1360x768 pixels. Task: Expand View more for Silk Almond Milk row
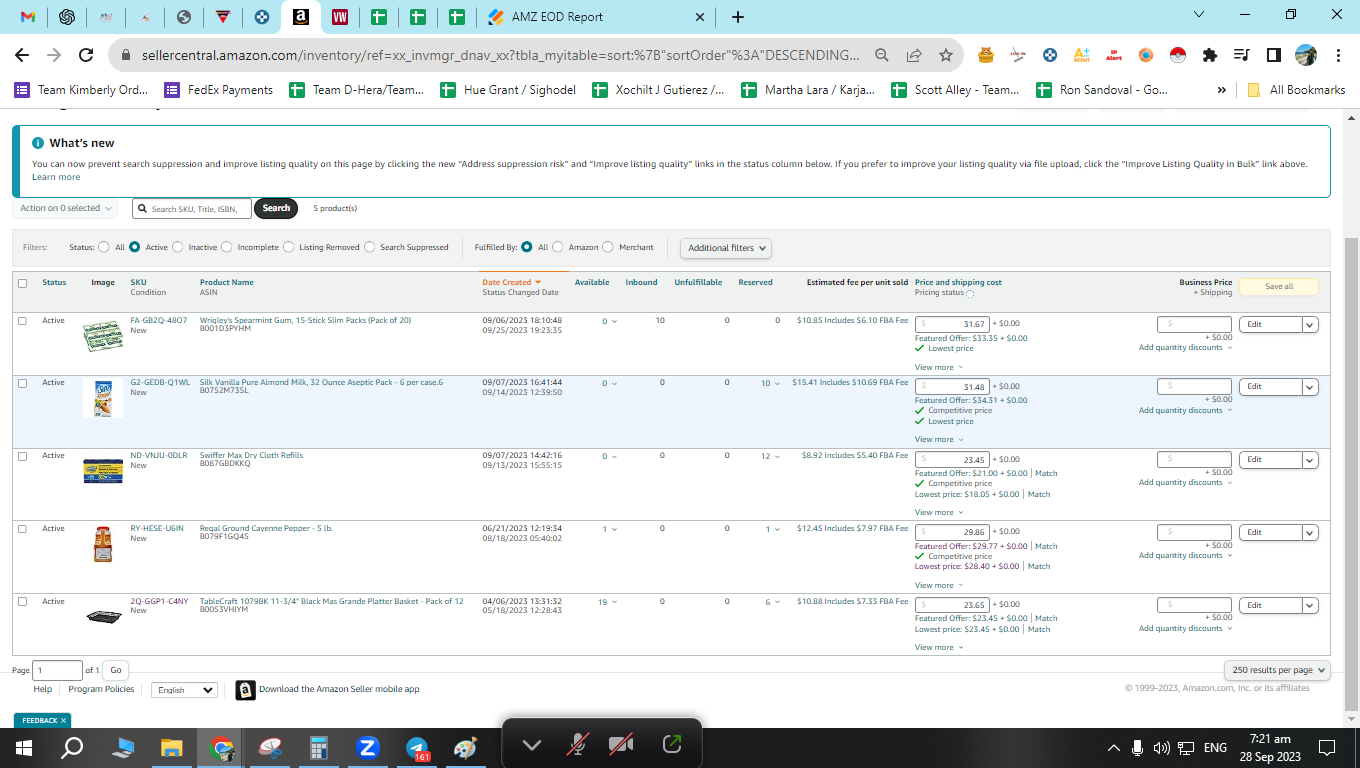[939, 439]
